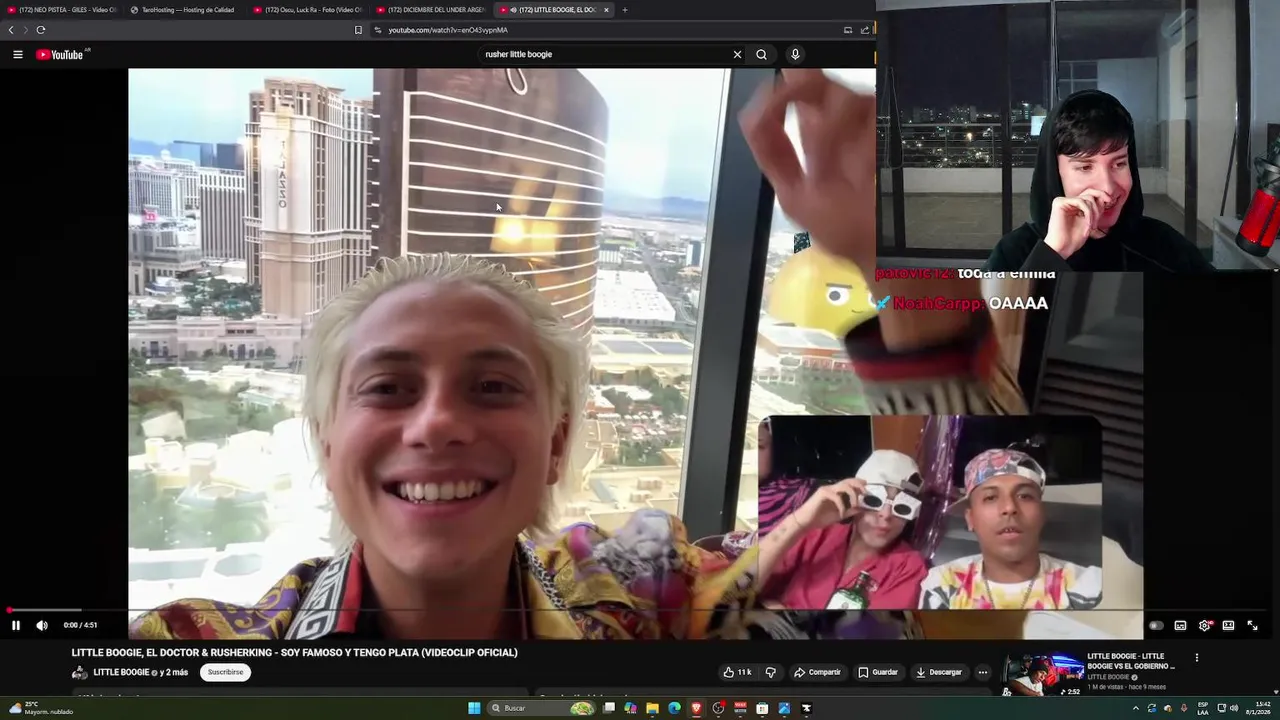Show hidden system tray icons
Screen dimensions: 1280x720
pyautogui.click(x=1135, y=708)
